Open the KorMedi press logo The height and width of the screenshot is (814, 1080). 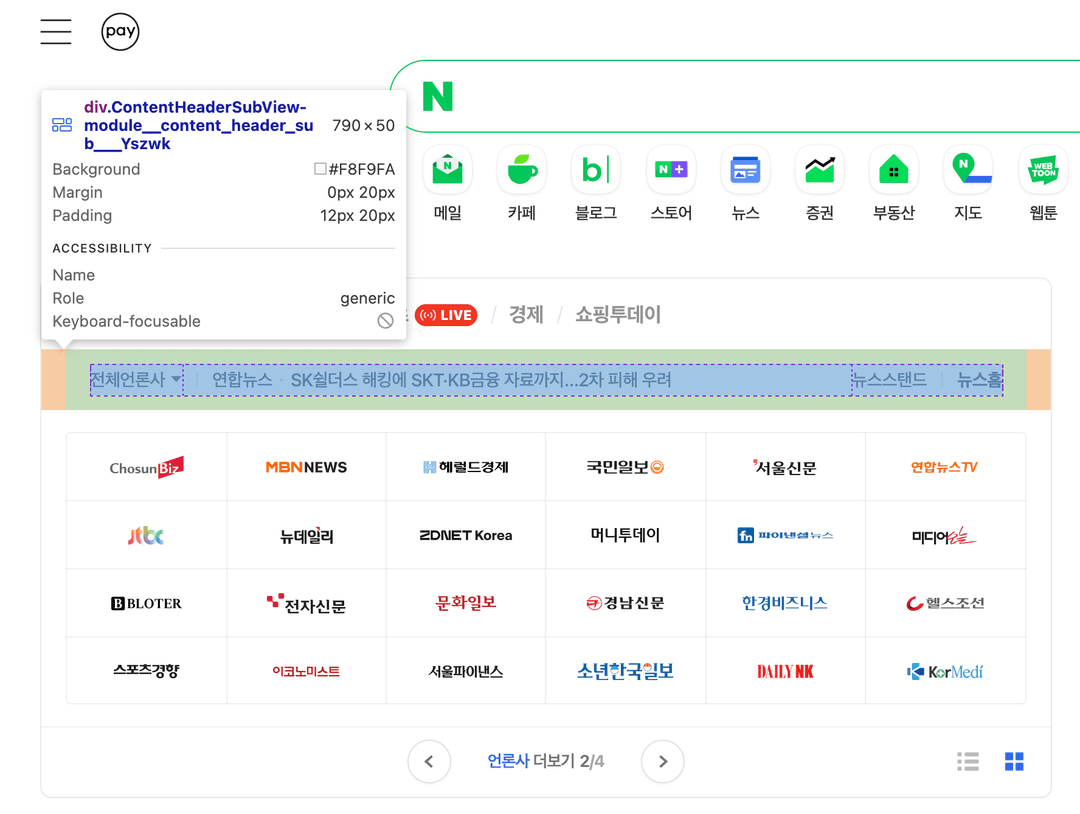point(945,671)
